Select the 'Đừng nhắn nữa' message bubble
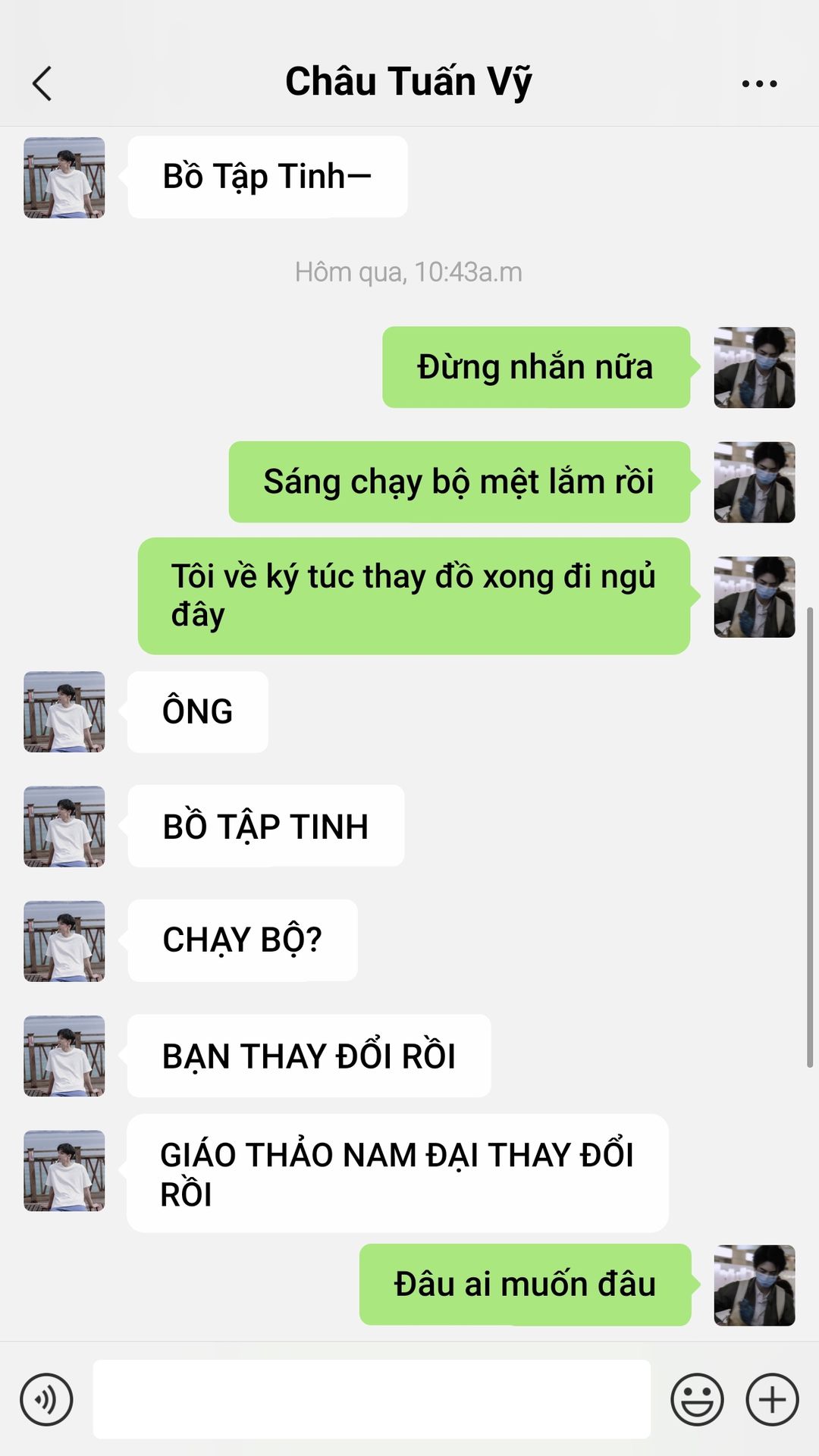The width and height of the screenshot is (819, 1456). (x=536, y=368)
